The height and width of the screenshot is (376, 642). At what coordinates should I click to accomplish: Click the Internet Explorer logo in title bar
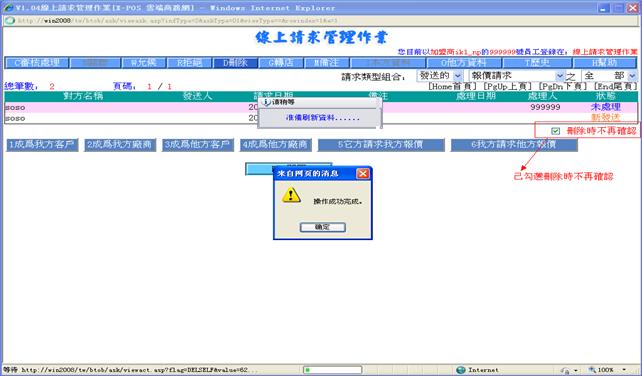coord(8,8)
